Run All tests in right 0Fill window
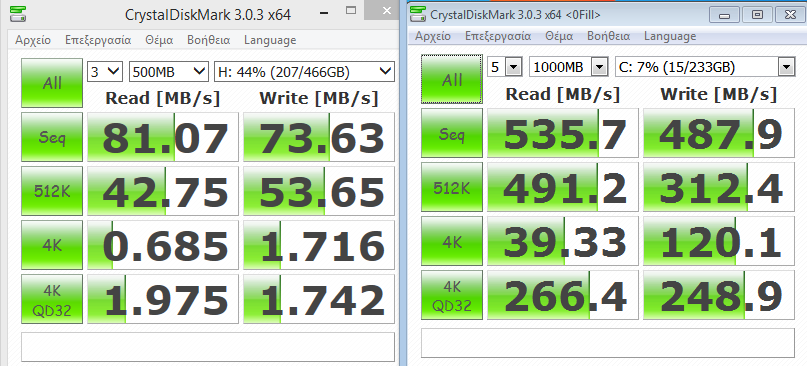 (452, 79)
